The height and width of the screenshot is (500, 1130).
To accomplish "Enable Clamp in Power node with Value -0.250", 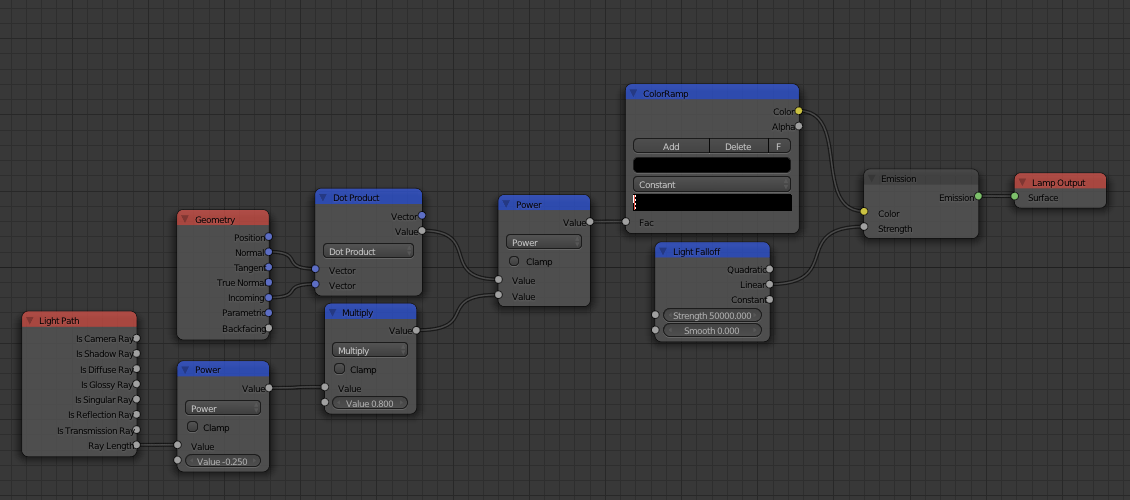I will [192, 427].
